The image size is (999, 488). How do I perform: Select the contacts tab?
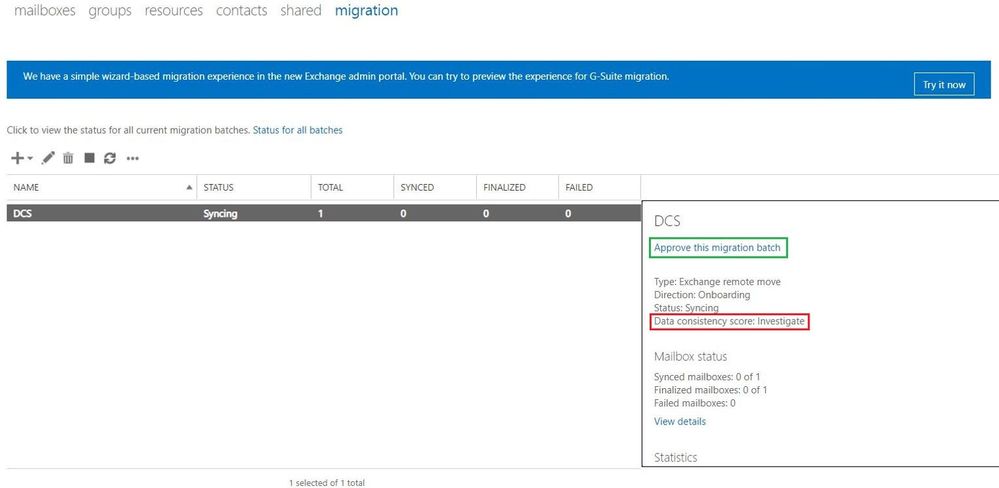[x=241, y=11]
